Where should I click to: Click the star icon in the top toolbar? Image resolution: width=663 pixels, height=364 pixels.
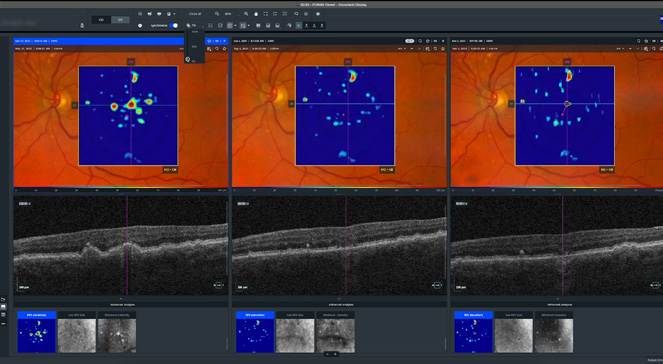pyautogui.click(x=306, y=14)
